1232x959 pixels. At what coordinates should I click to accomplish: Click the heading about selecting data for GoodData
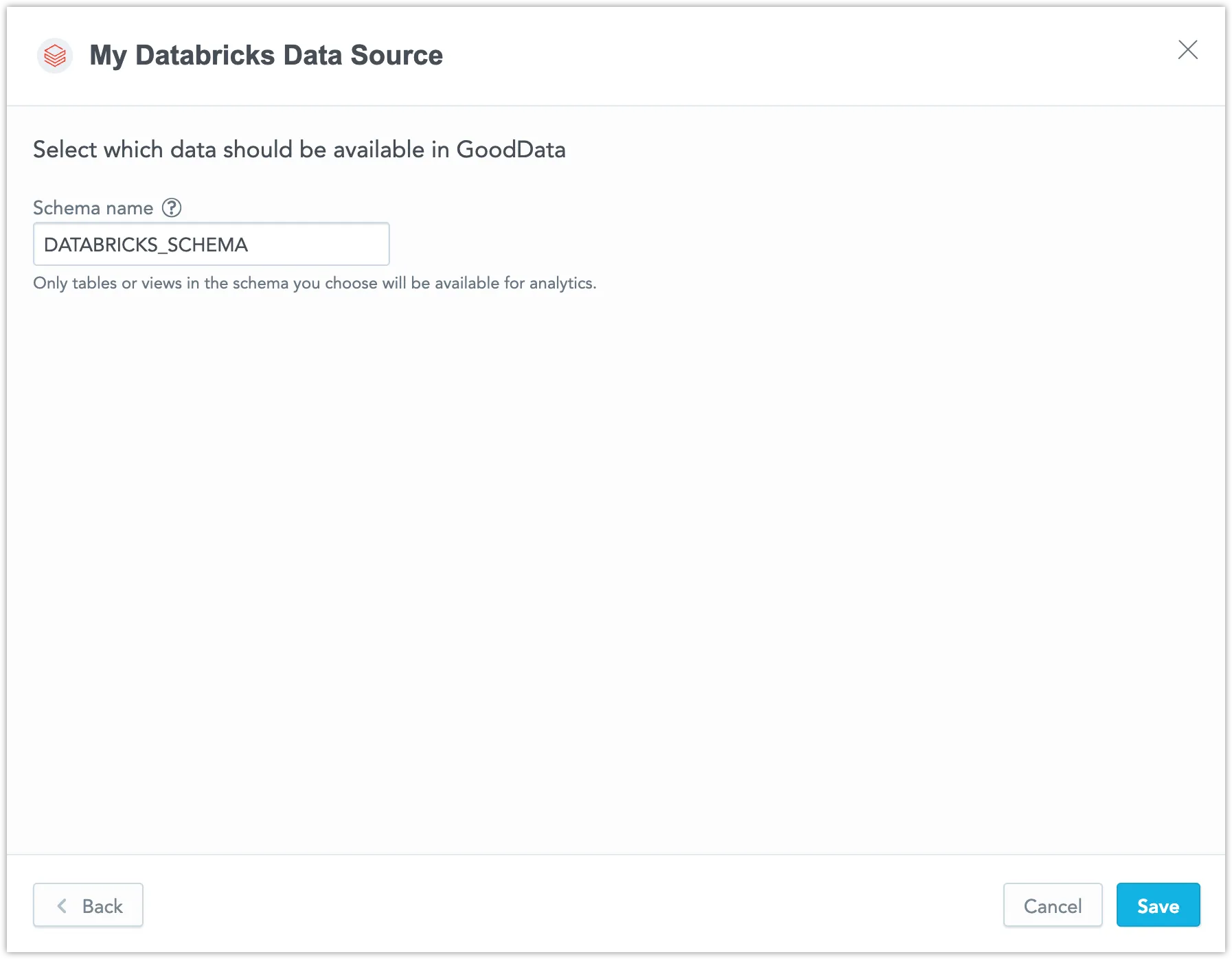coord(299,149)
